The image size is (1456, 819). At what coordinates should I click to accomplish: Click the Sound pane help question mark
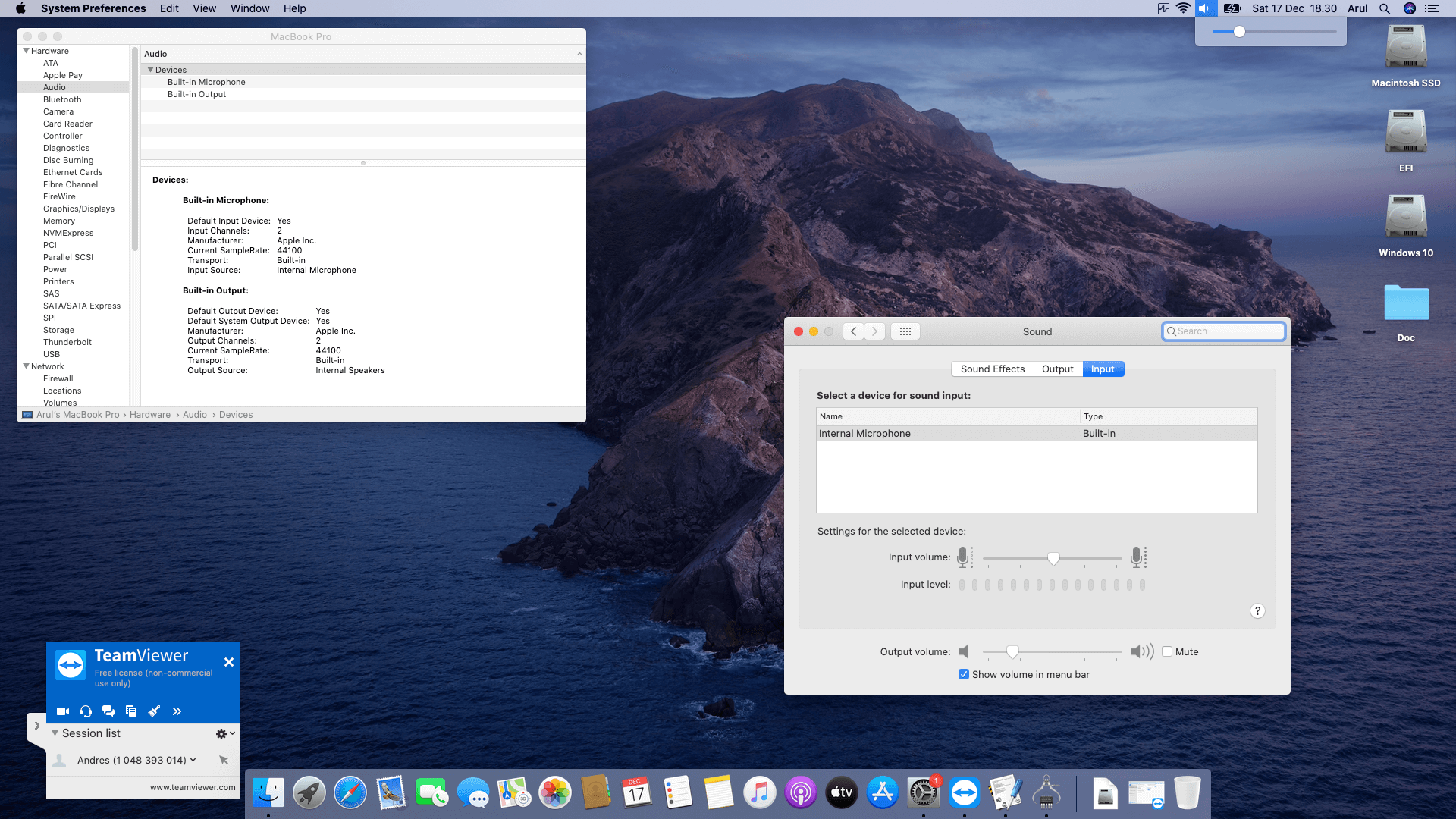[1257, 611]
